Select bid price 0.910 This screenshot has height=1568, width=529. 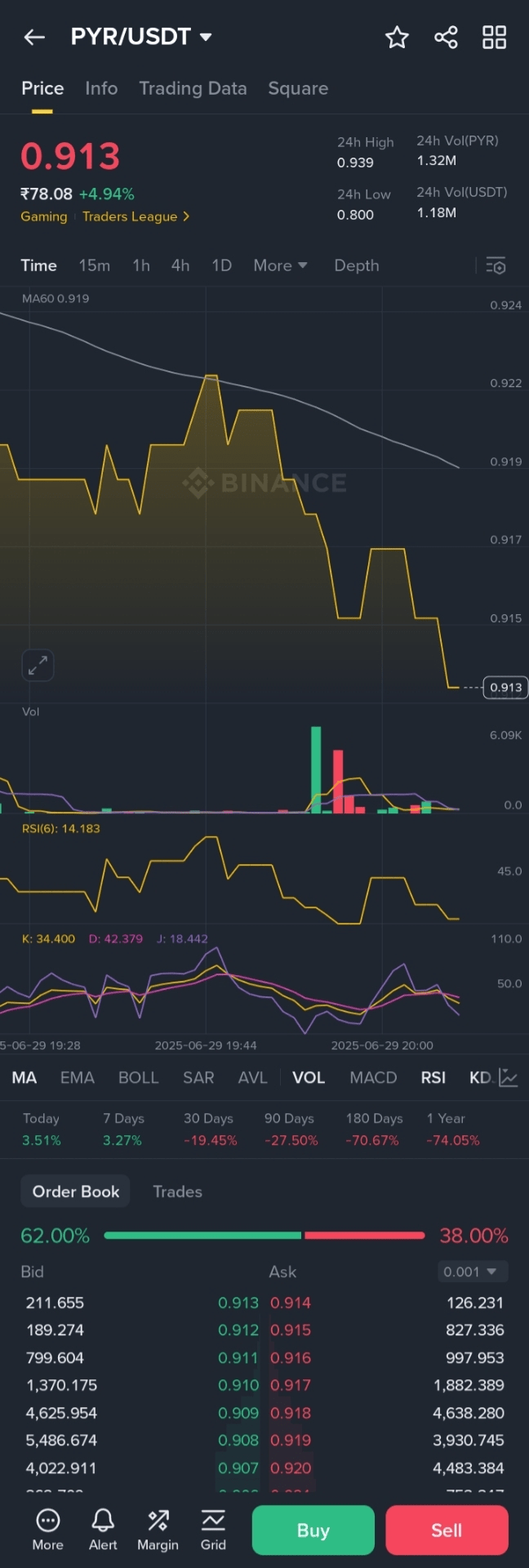pyautogui.click(x=238, y=1385)
